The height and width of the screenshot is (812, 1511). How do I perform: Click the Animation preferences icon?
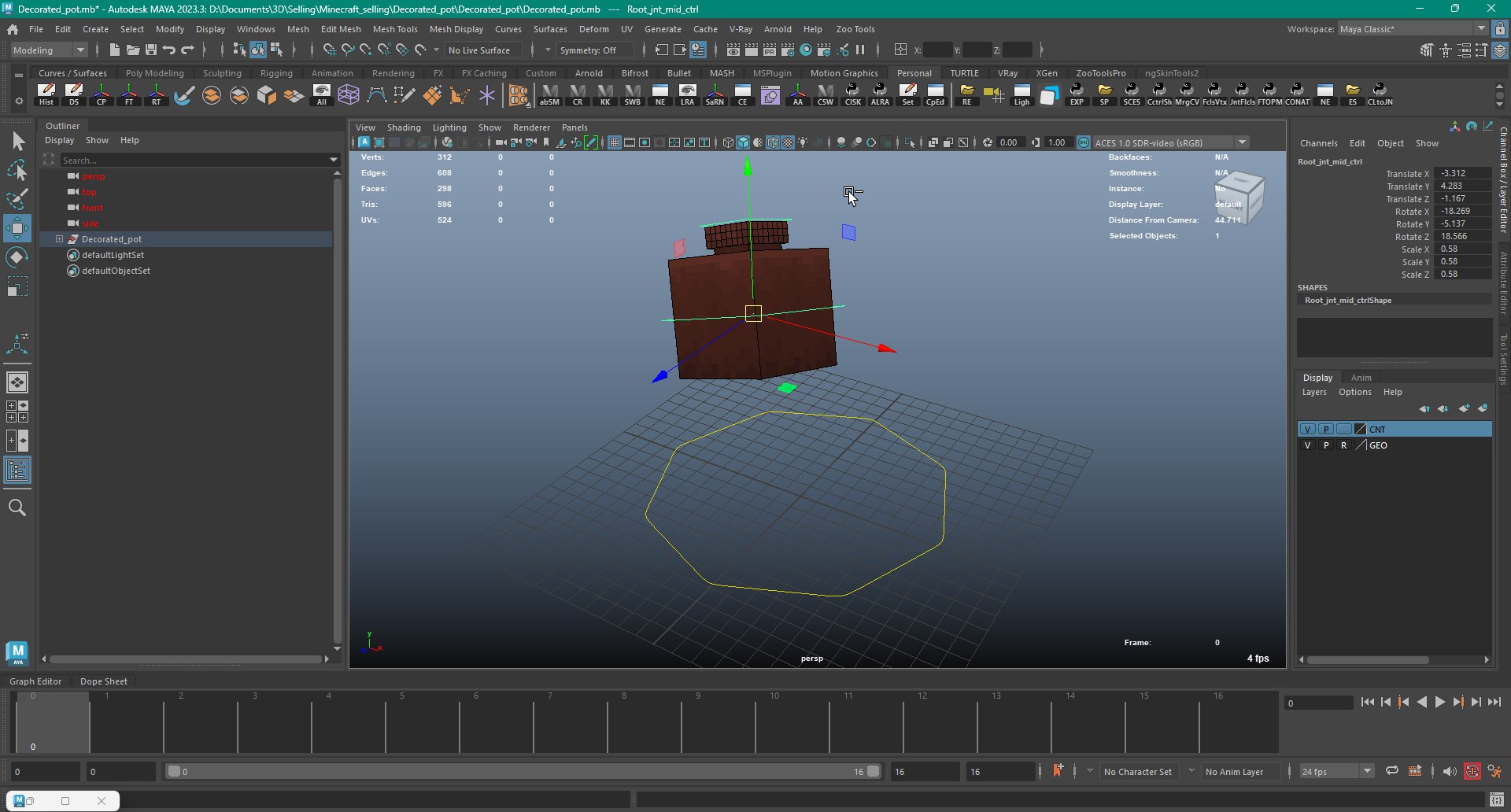click(x=1494, y=772)
